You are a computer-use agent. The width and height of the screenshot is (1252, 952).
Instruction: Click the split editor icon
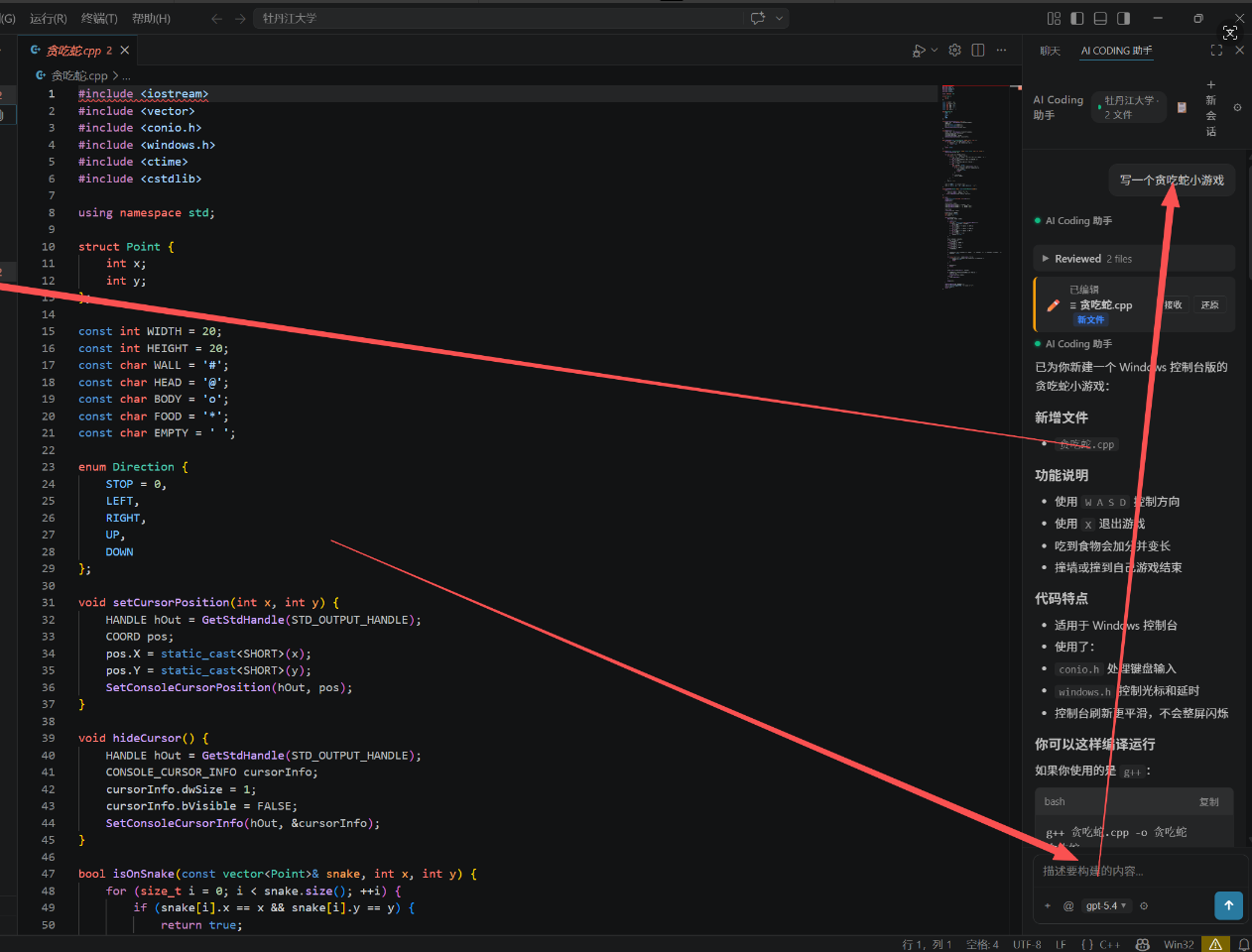pyautogui.click(x=978, y=51)
